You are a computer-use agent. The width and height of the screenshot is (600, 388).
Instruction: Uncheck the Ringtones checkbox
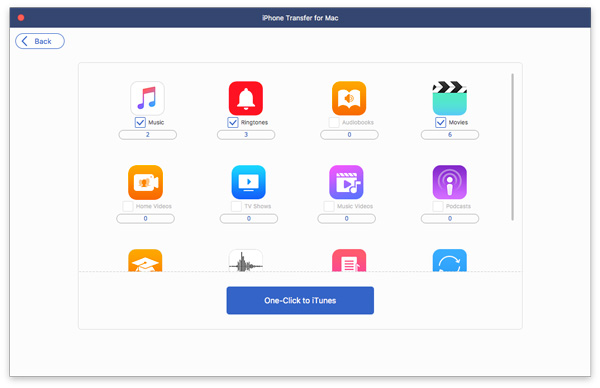[233, 122]
